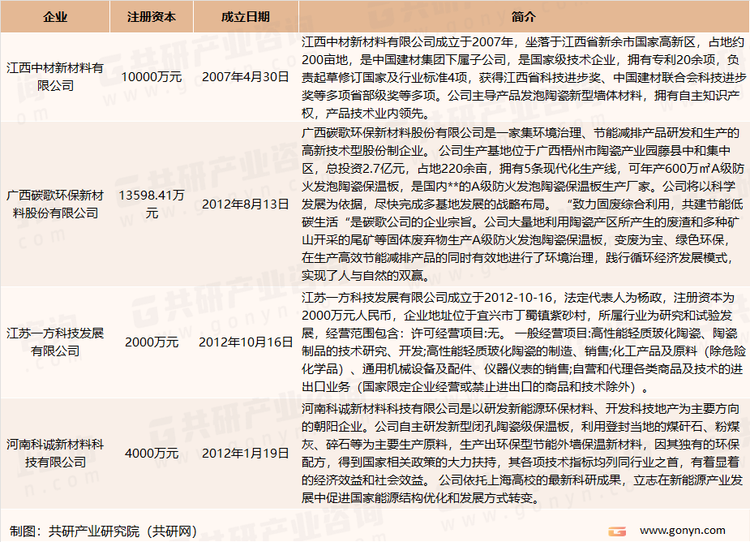Select the 2007年4月30日 date cell
This screenshot has width=750, height=542.
245,77
